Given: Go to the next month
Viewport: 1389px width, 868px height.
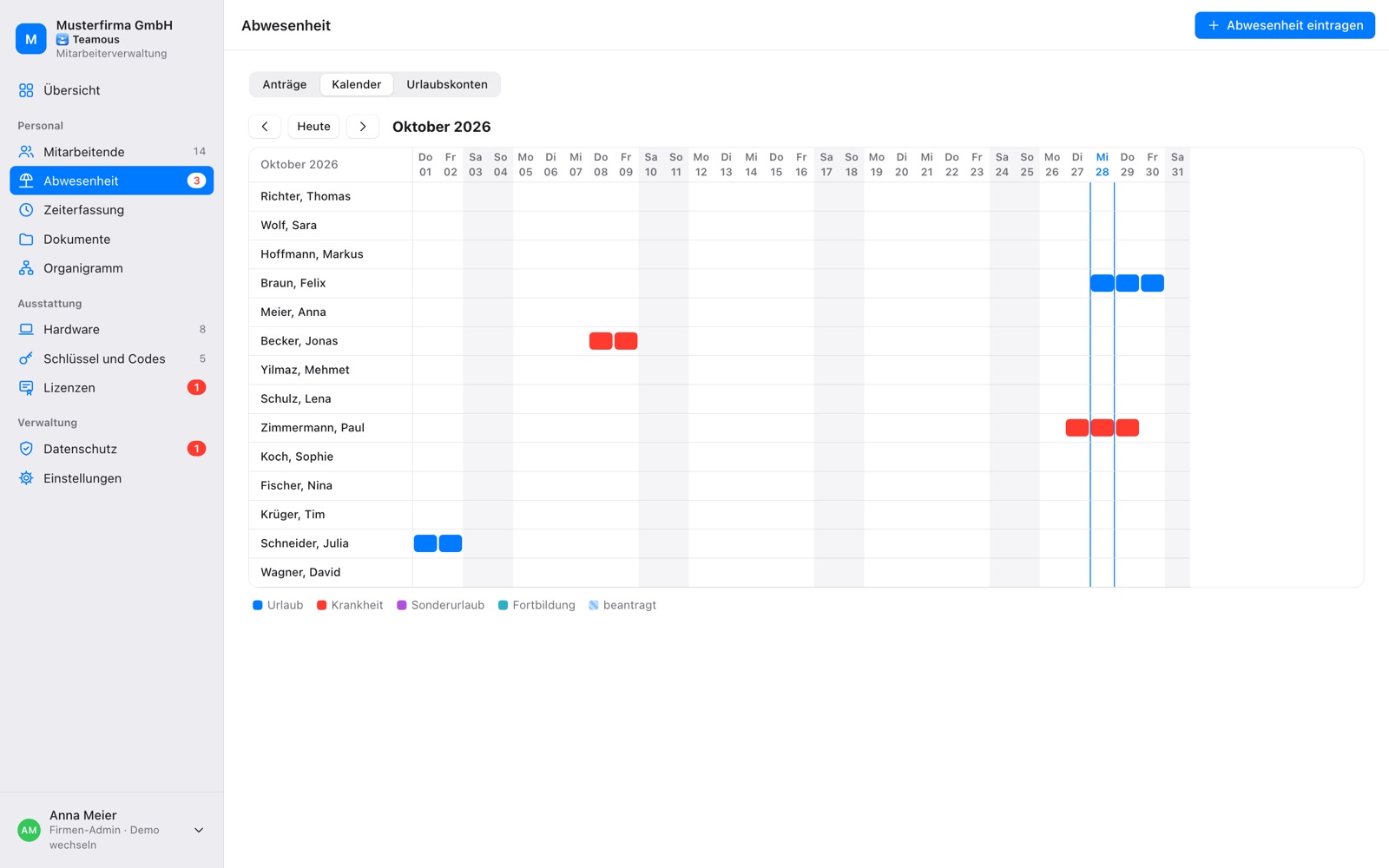Looking at the screenshot, I should coord(363,127).
